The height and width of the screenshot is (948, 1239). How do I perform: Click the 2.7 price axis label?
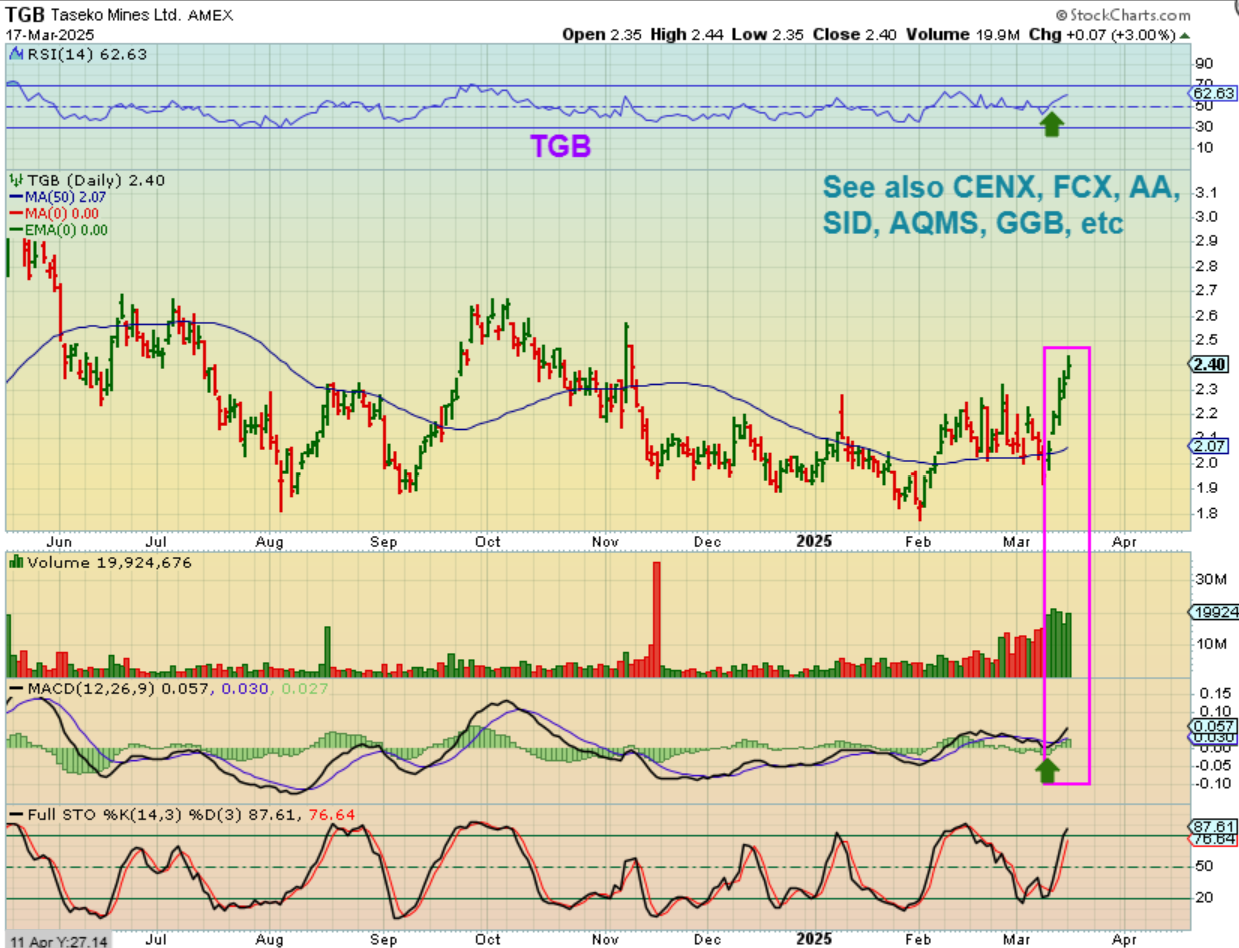point(1205,291)
